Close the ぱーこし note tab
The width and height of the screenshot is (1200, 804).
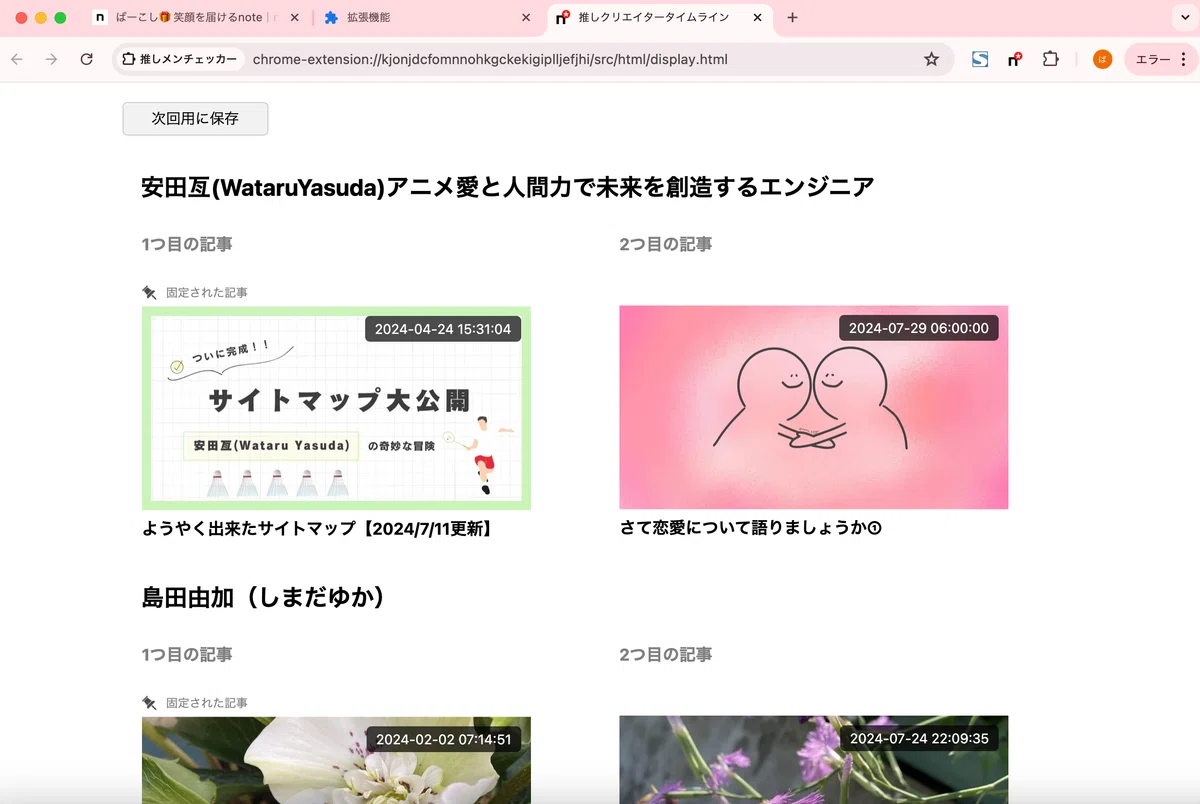click(x=294, y=18)
